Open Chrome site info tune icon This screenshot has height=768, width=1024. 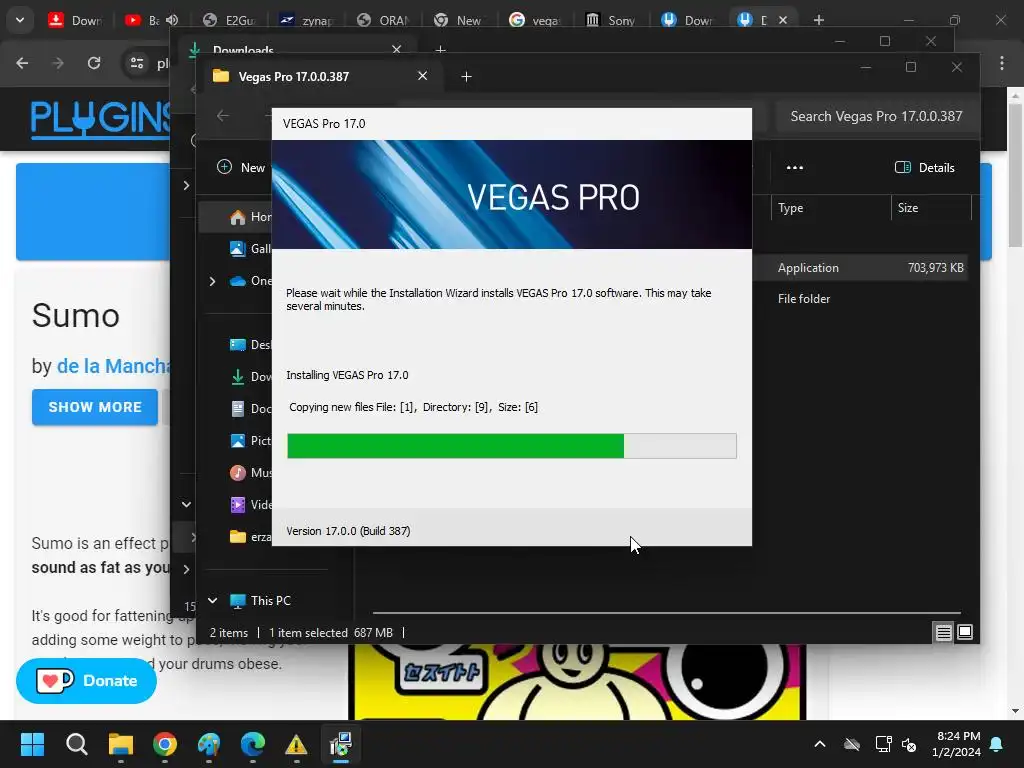point(137,63)
